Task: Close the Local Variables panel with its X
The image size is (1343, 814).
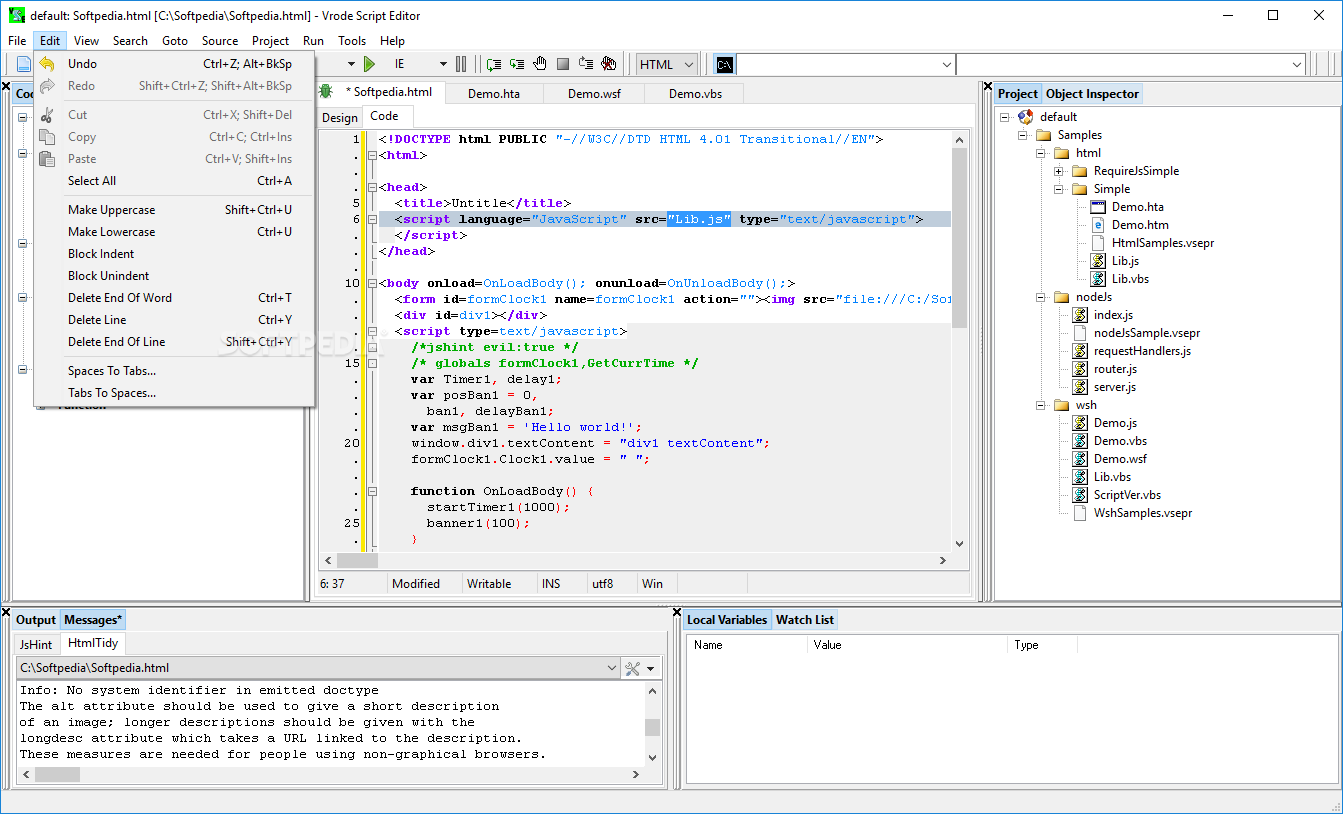Action: tap(676, 614)
